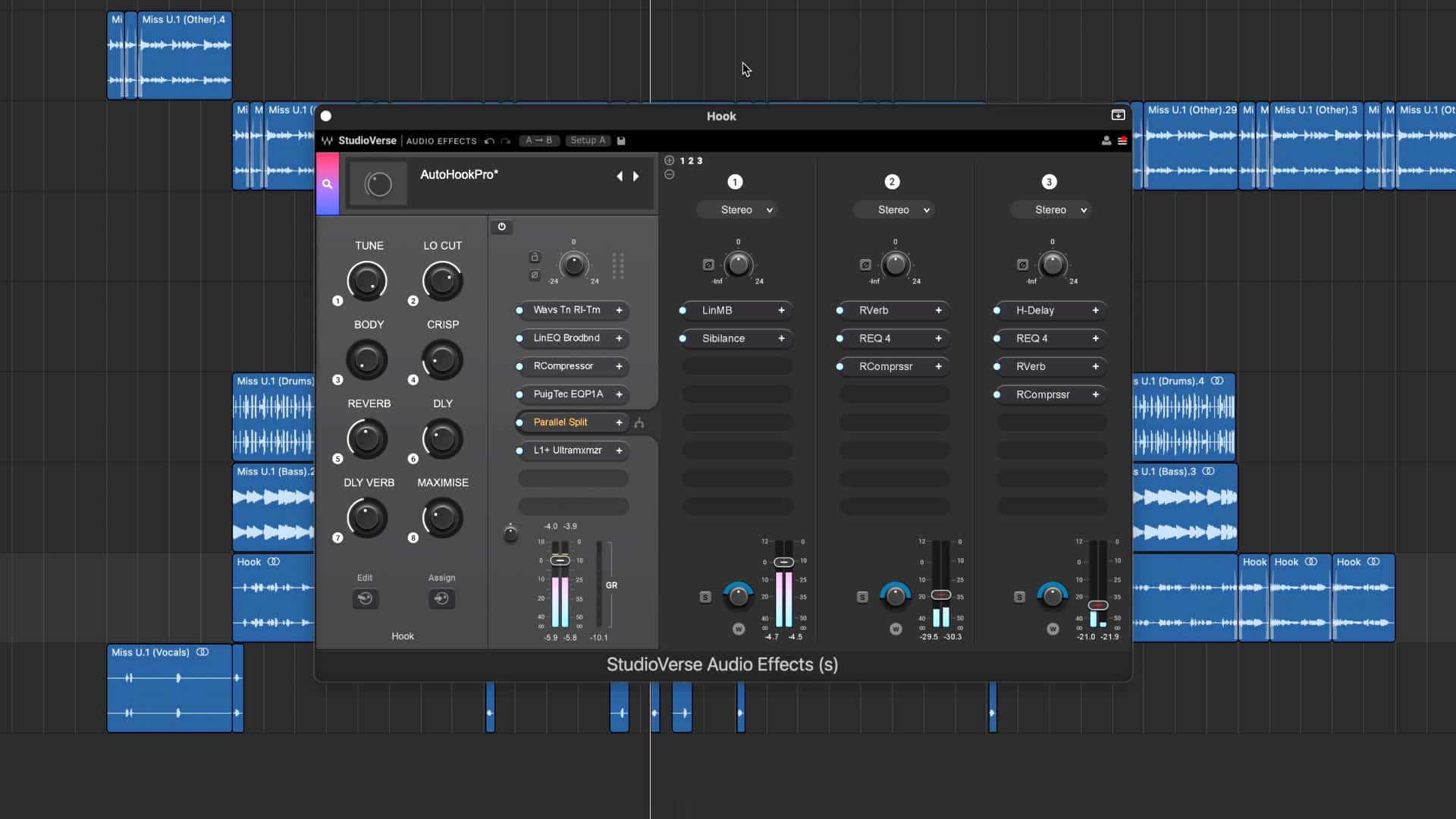Click the Assign macro icon
Viewport: 1456px width, 819px height.
pyautogui.click(x=441, y=599)
